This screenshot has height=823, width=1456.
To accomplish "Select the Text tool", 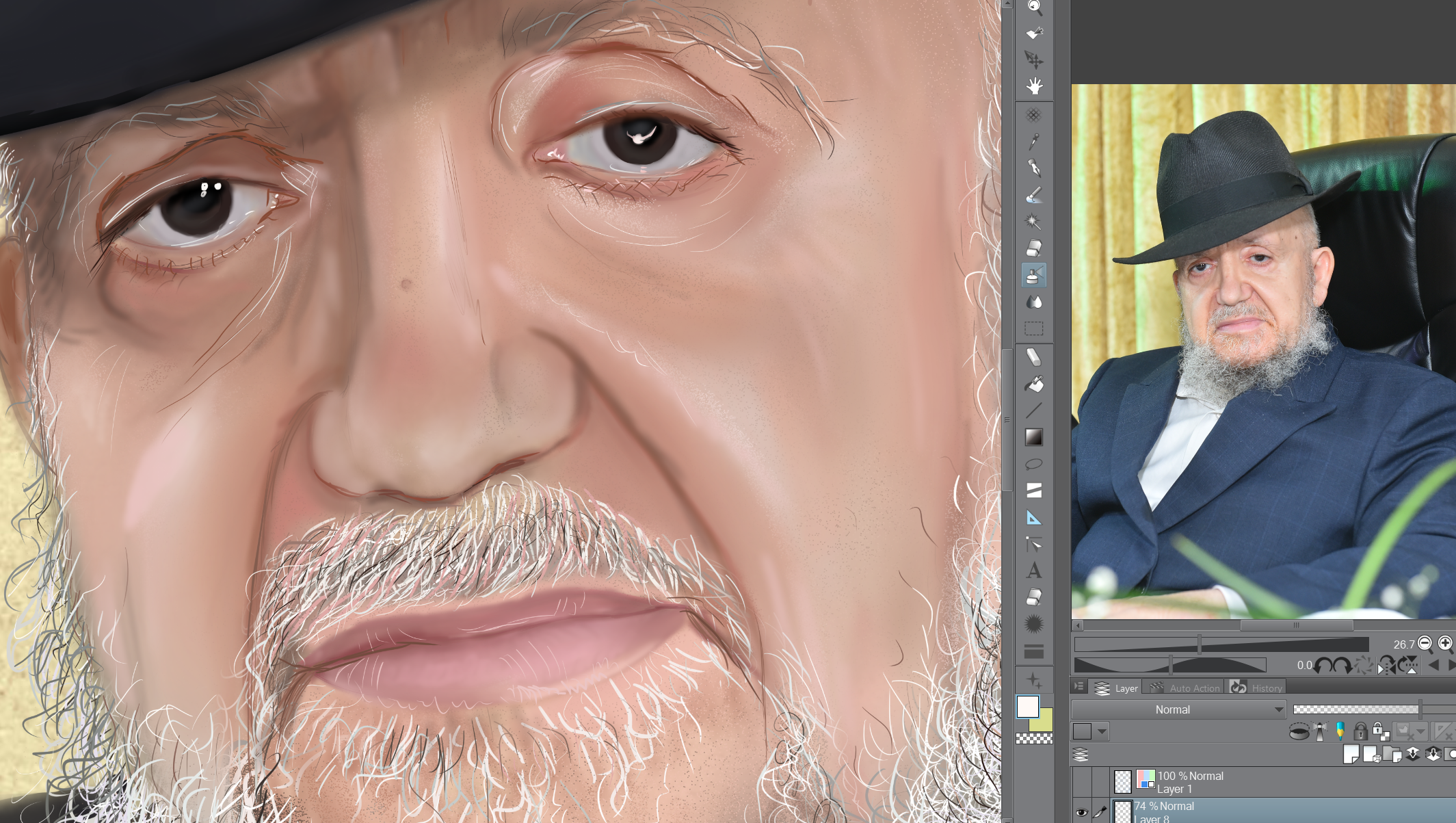I will [x=1034, y=571].
